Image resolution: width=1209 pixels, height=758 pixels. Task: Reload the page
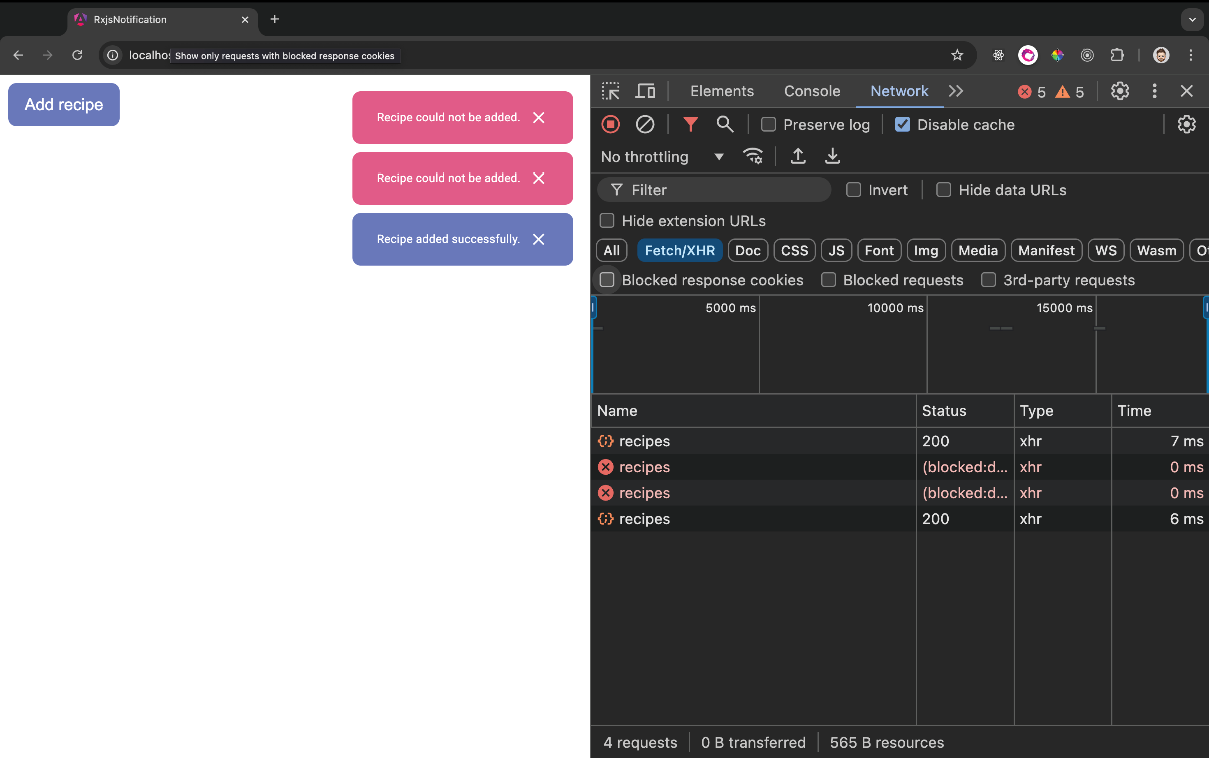[x=77, y=55]
